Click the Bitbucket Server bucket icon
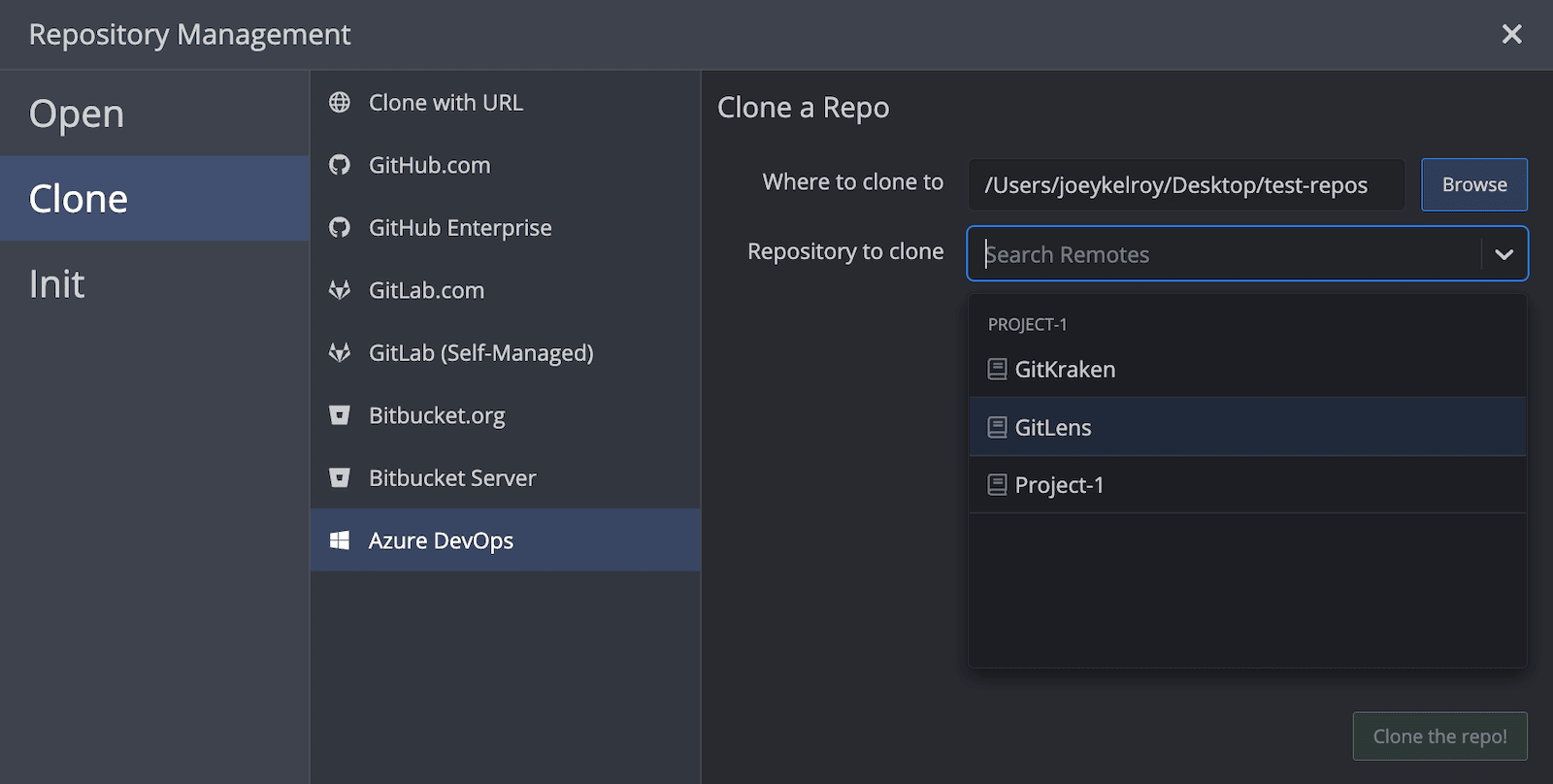The width and height of the screenshot is (1553, 784). coord(340,477)
